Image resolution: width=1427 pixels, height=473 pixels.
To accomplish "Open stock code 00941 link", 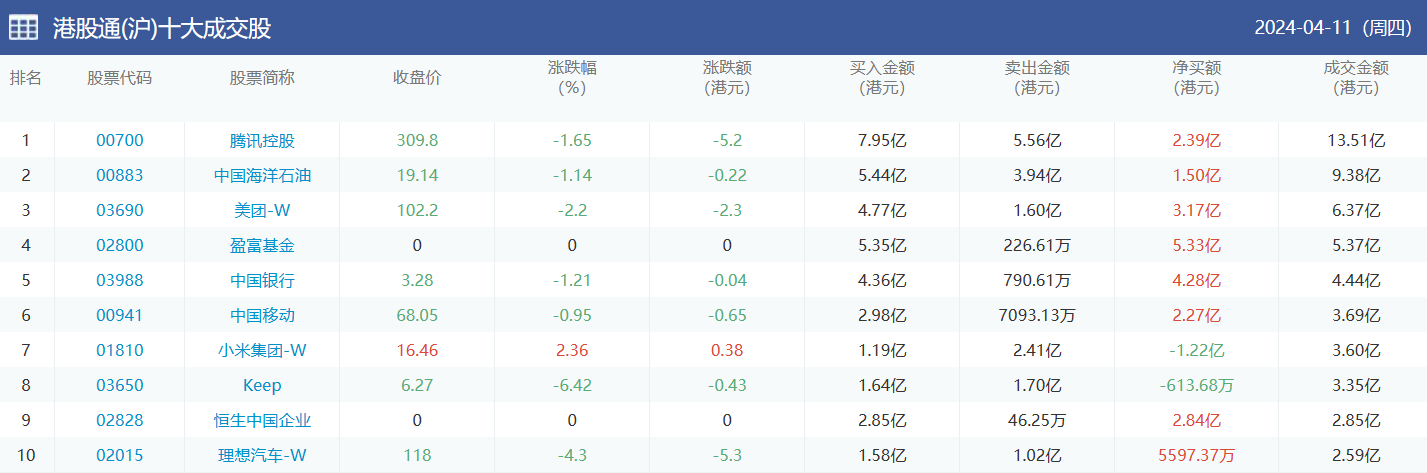I will coord(120,316).
